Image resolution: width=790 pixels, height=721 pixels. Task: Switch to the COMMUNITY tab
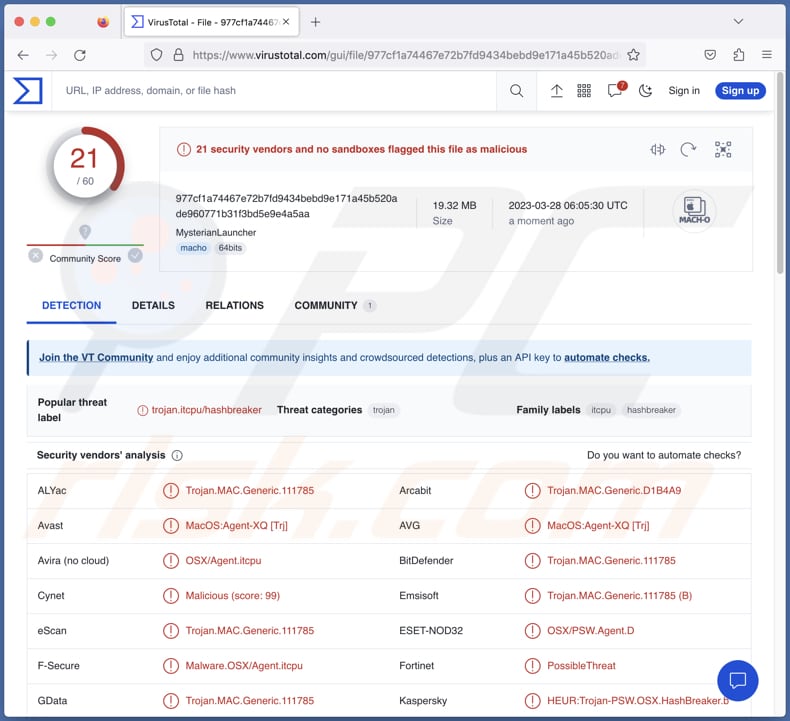click(335, 305)
